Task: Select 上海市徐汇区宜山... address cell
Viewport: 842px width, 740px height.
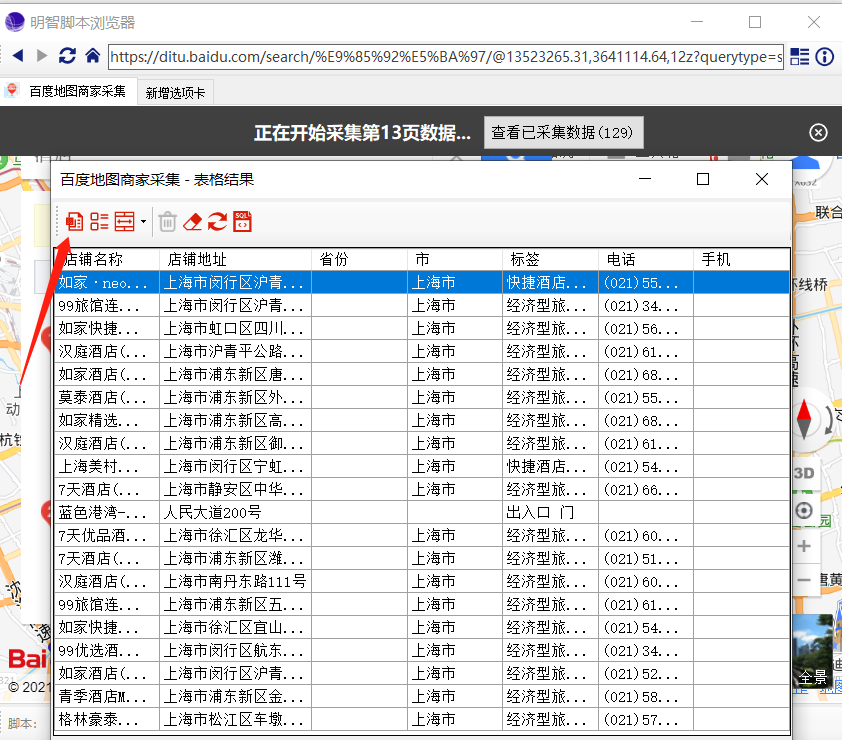Action: tap(235, 628)
